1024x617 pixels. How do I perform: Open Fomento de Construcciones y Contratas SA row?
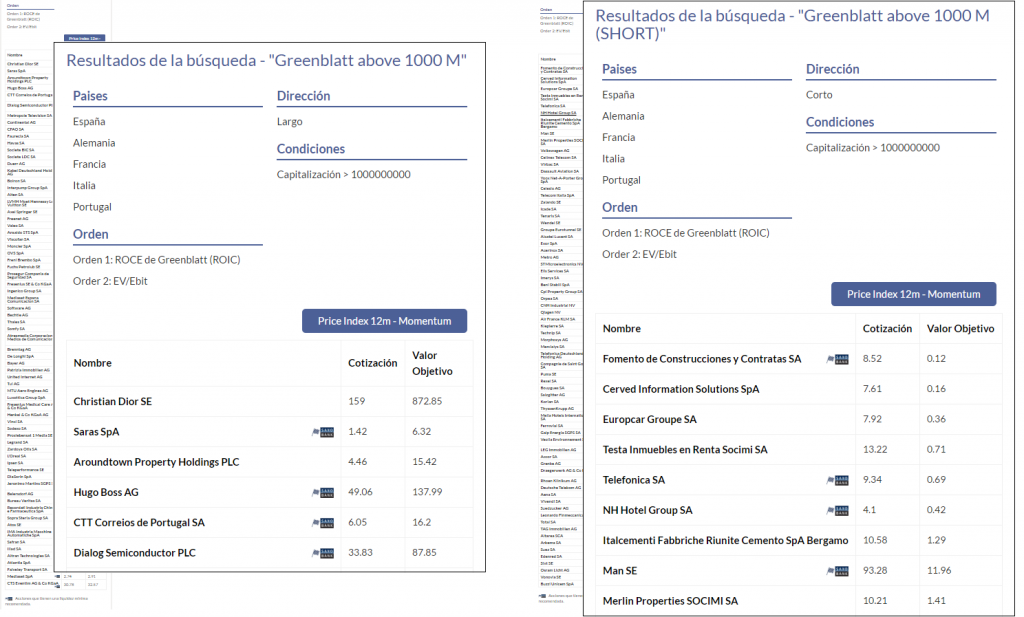701,358
